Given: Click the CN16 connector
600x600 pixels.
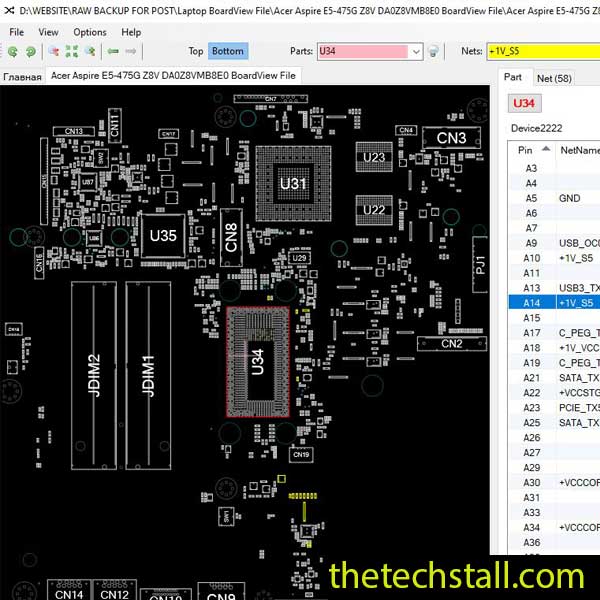Looking at the screenshot, I should pos(39,263).
